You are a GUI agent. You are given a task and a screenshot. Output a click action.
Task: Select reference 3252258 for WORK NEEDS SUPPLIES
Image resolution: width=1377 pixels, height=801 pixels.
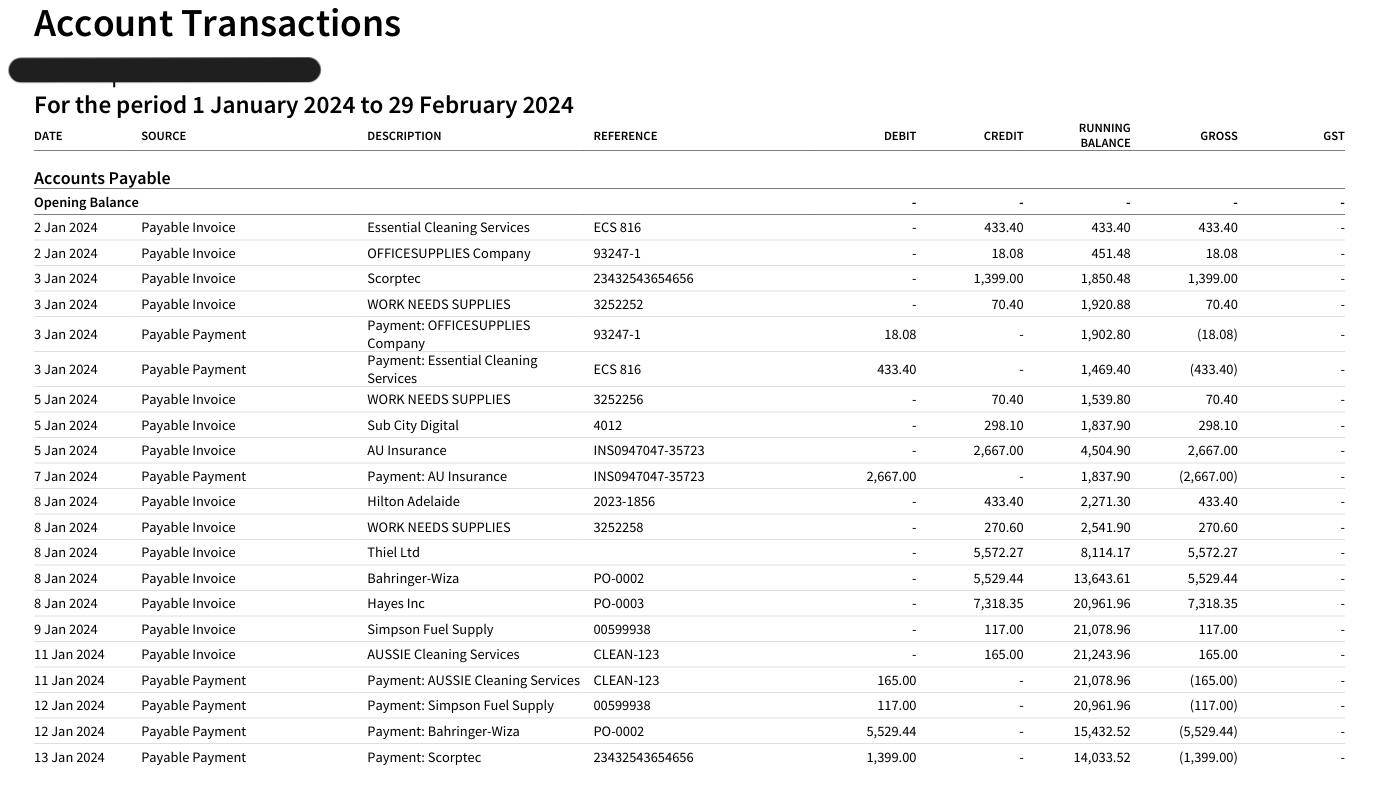pyautogui.click(x=618, y=528)
